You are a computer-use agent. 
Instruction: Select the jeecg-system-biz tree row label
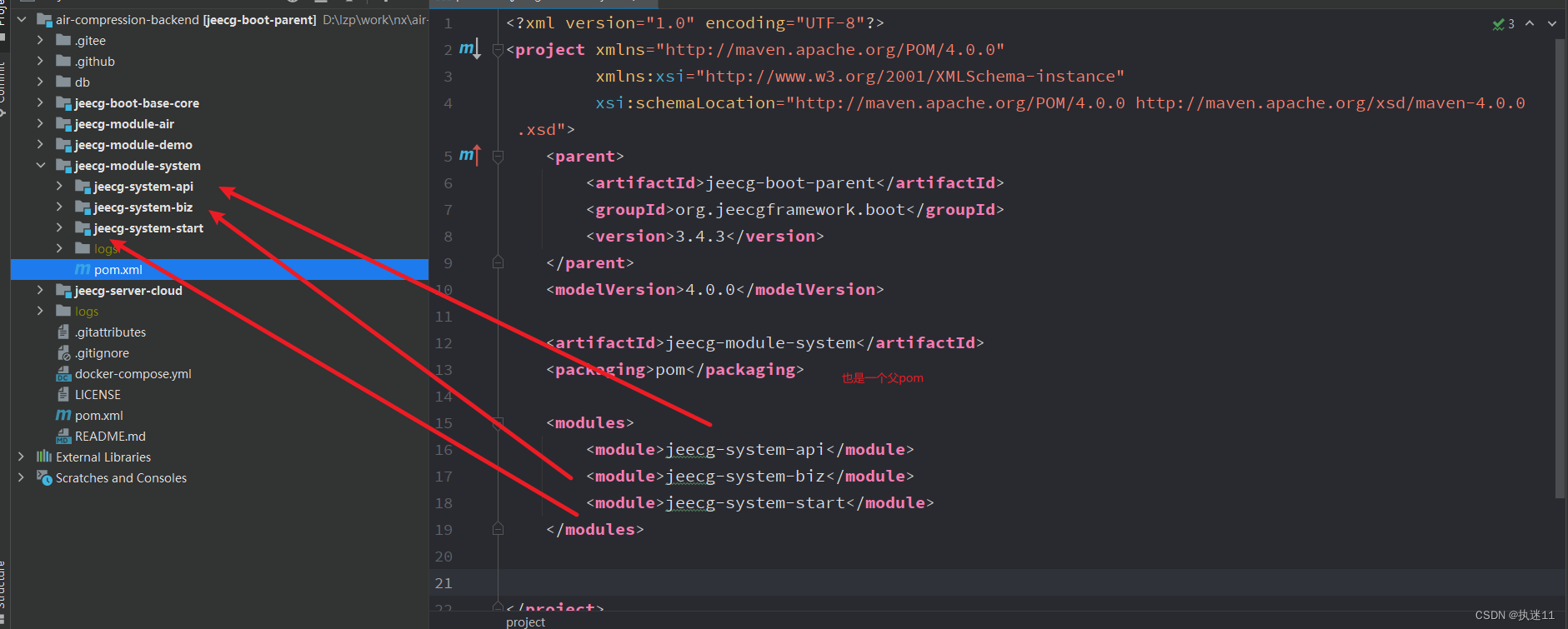click(143, 207)
